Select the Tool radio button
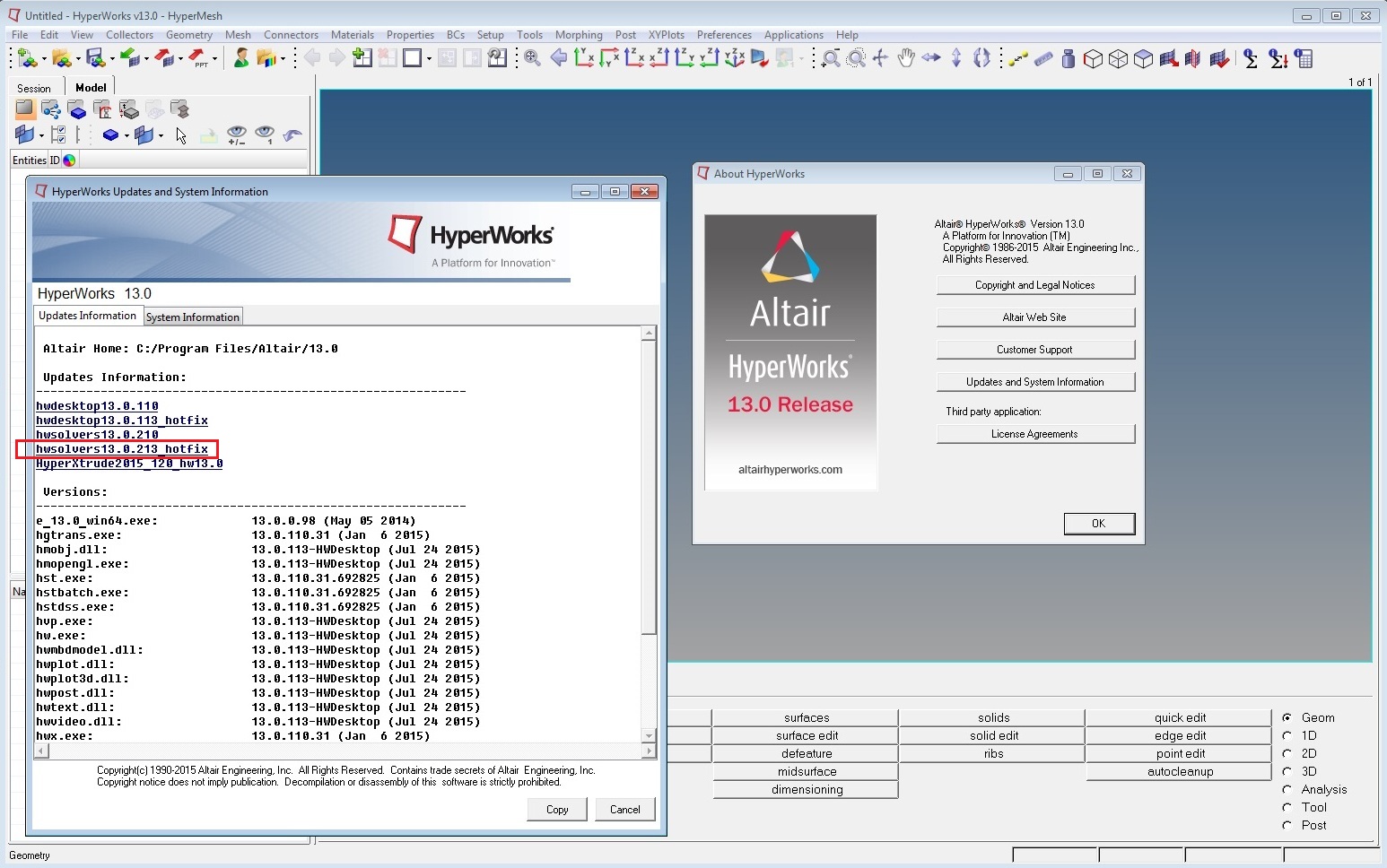Image resolution: width=1387 pixels, height=868 pixels. [x=1287, y=807]
